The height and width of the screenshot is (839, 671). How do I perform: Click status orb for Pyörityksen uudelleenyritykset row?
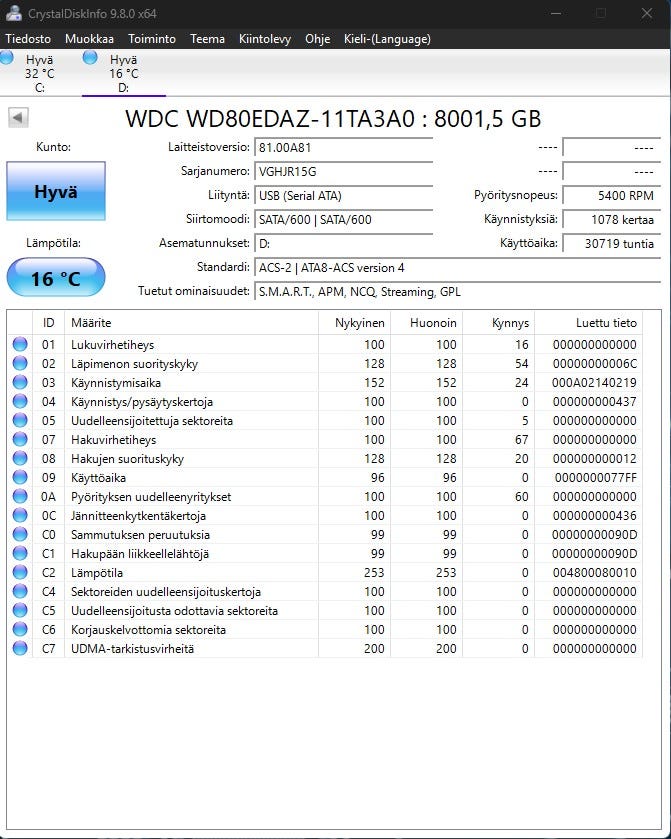pyautogui.click(x=20, y=496)
